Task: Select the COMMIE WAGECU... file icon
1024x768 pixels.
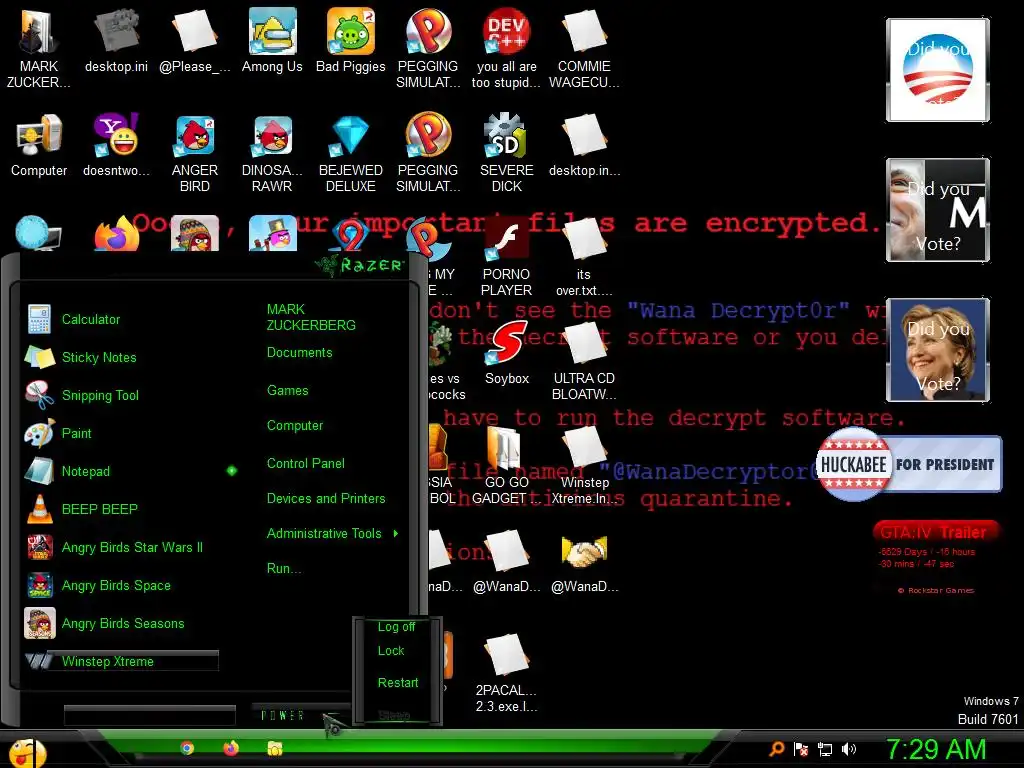Action: (x=584, y=49)
